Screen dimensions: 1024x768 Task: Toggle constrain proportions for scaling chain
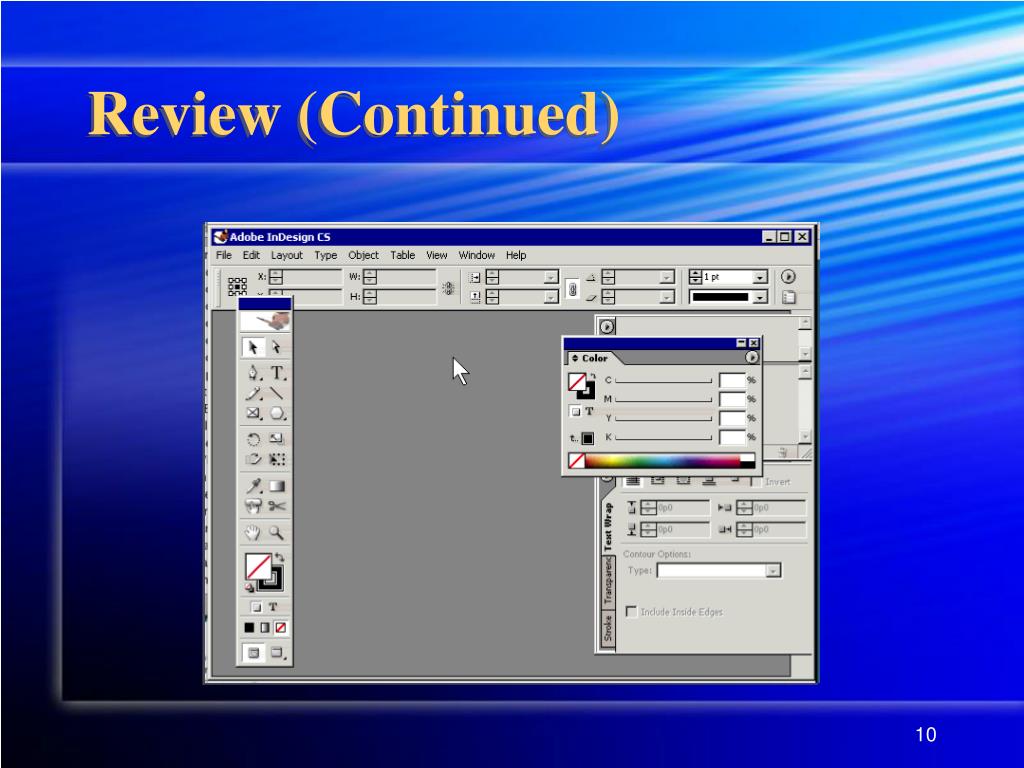[x=573, y=288]
